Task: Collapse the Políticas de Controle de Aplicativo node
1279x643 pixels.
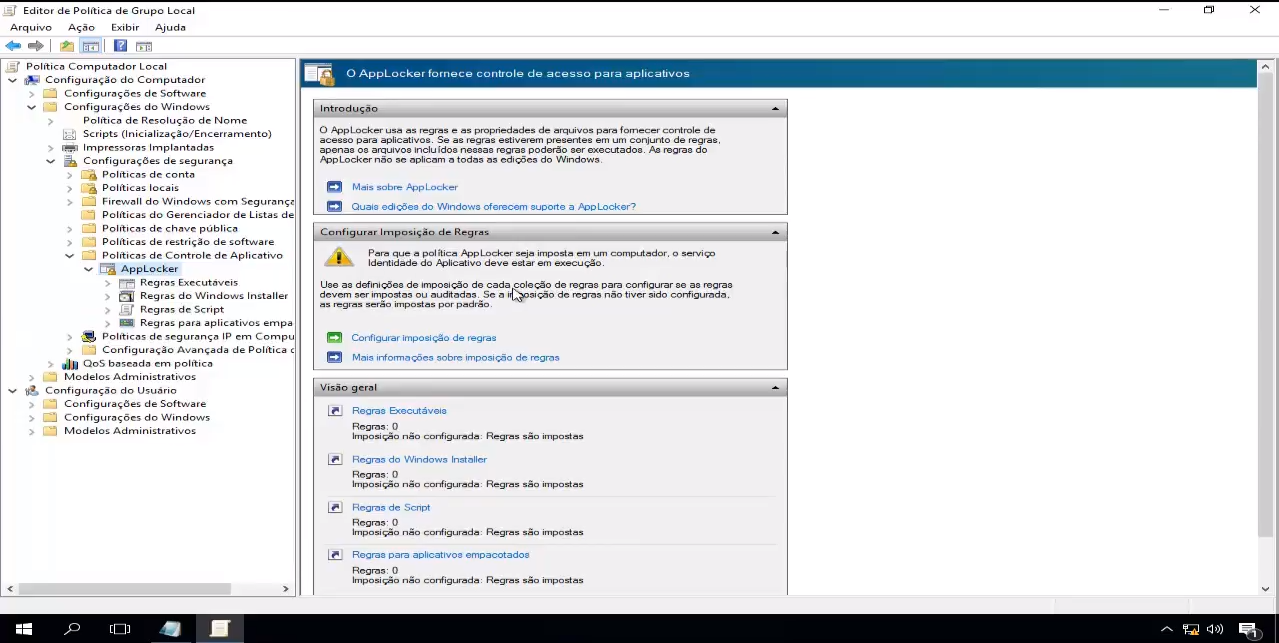Action: (x=69, y=256)
